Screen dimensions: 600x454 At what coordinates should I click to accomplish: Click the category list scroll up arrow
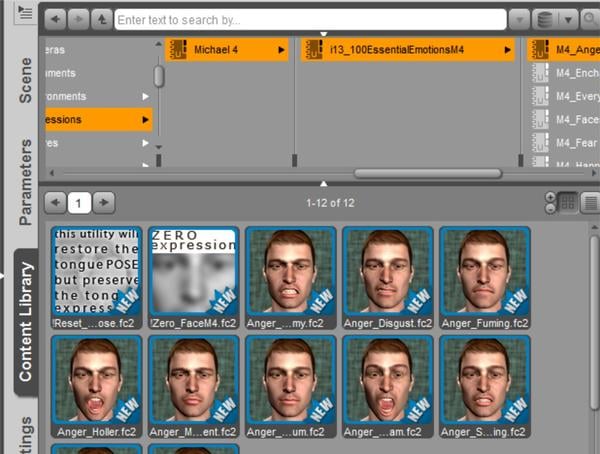(158, 44)
